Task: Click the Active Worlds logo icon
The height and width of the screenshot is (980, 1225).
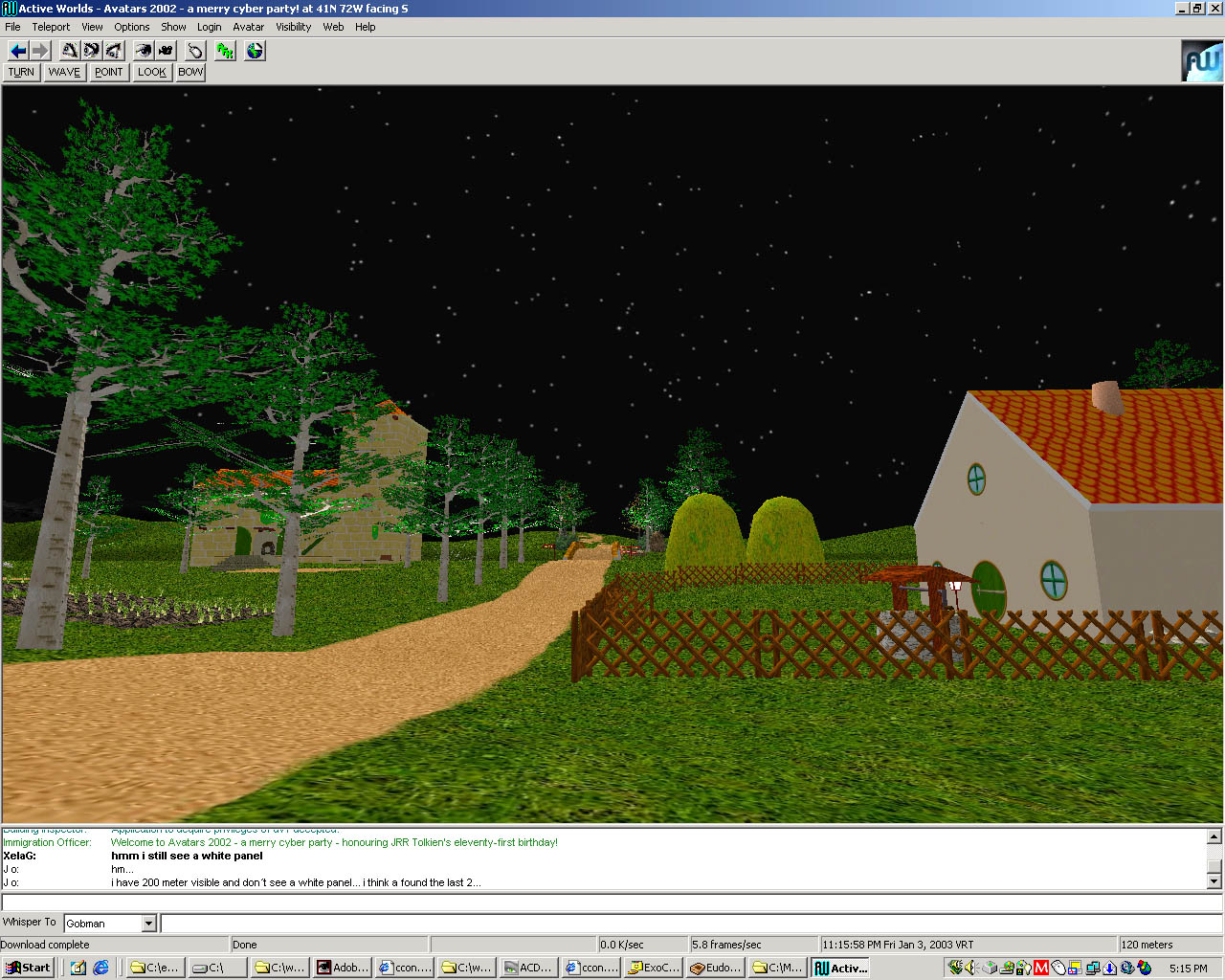Action: tap(1202, 61)
